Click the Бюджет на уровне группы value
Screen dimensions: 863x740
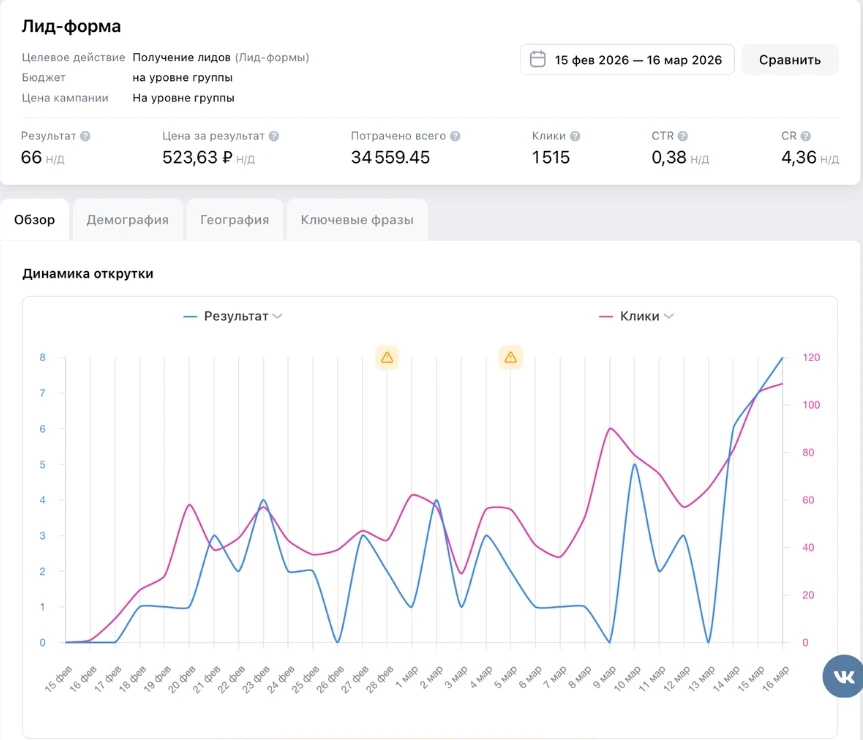(x=182, y=78)
